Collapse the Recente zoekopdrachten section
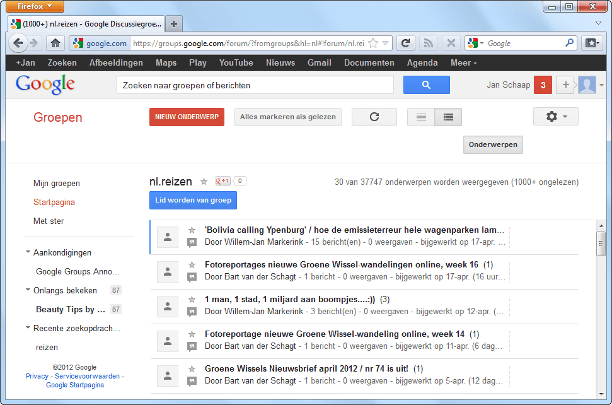612x405 pixels. 28,327
